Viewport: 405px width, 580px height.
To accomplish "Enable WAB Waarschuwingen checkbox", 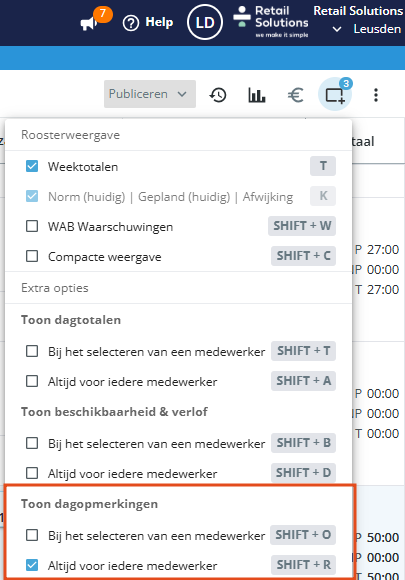I will 32,226.
